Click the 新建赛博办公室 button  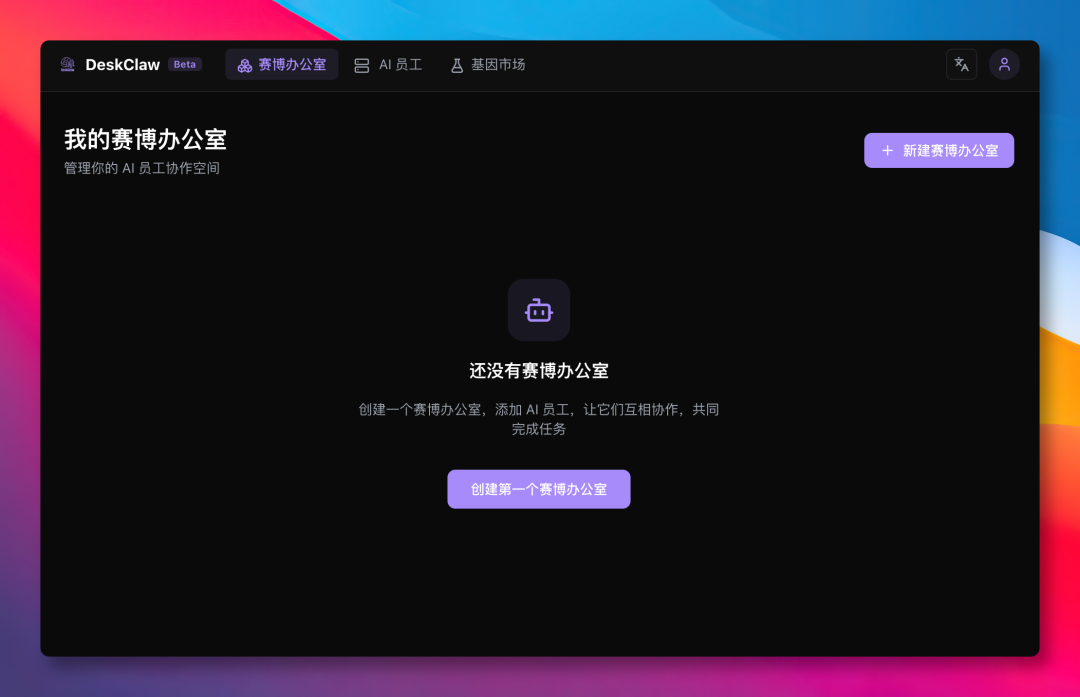coord(939,150)
